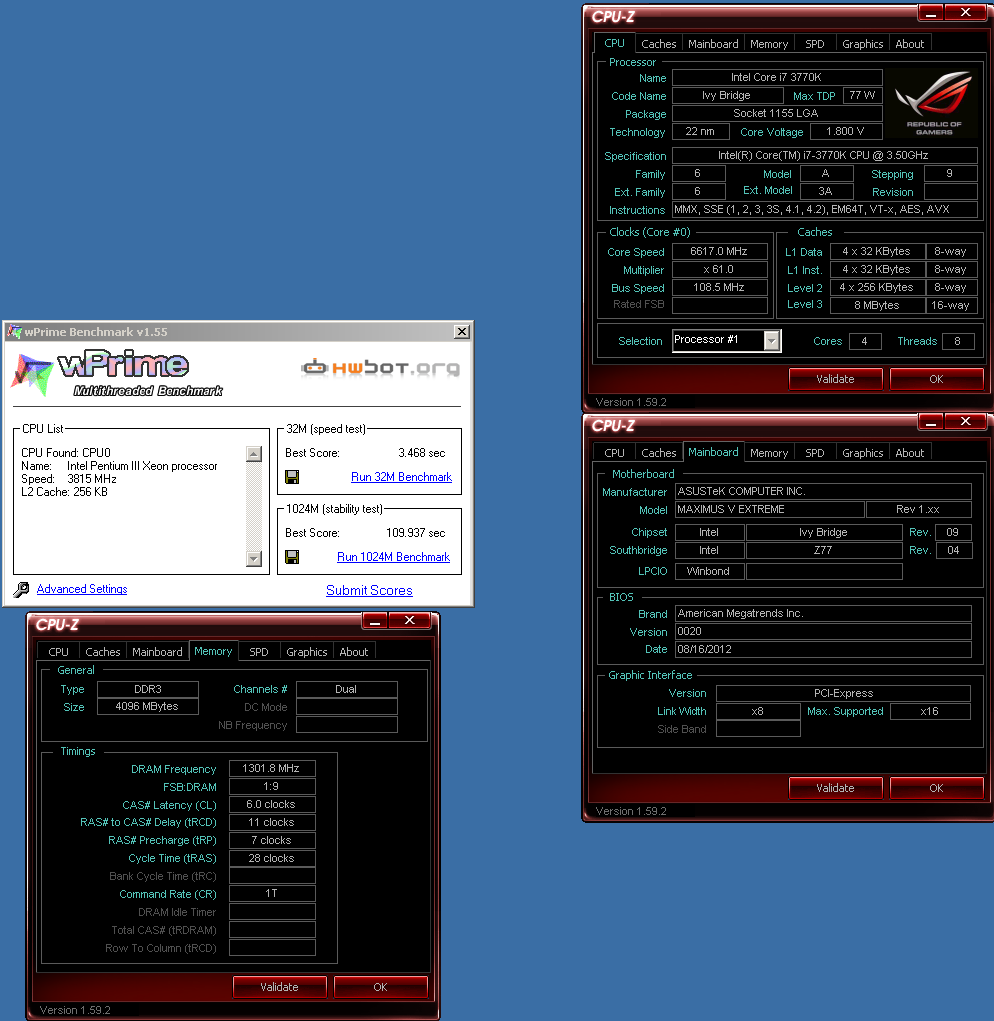994x1021 pixels.
Task: Minimize the CPU-Z CPU window
Action: [x=931, y=13]
